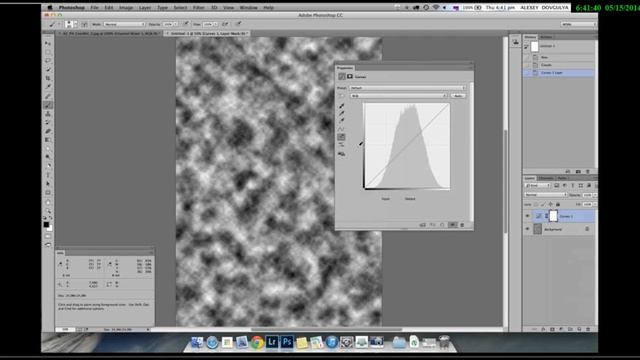
Task: Open Lightroom from the Dock
Action: point(272,342)
